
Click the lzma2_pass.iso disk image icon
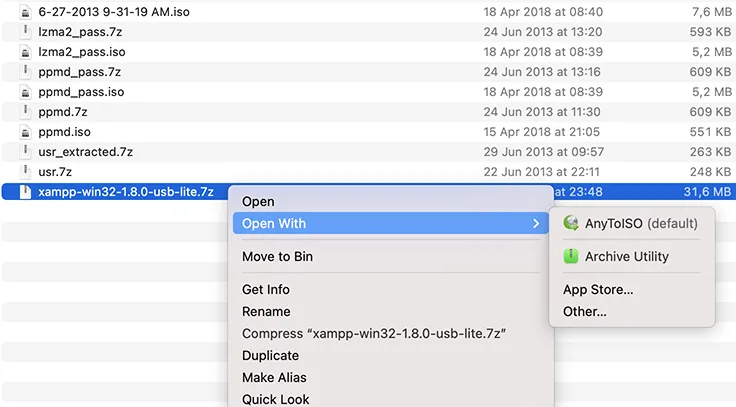[x=25, y=52]
